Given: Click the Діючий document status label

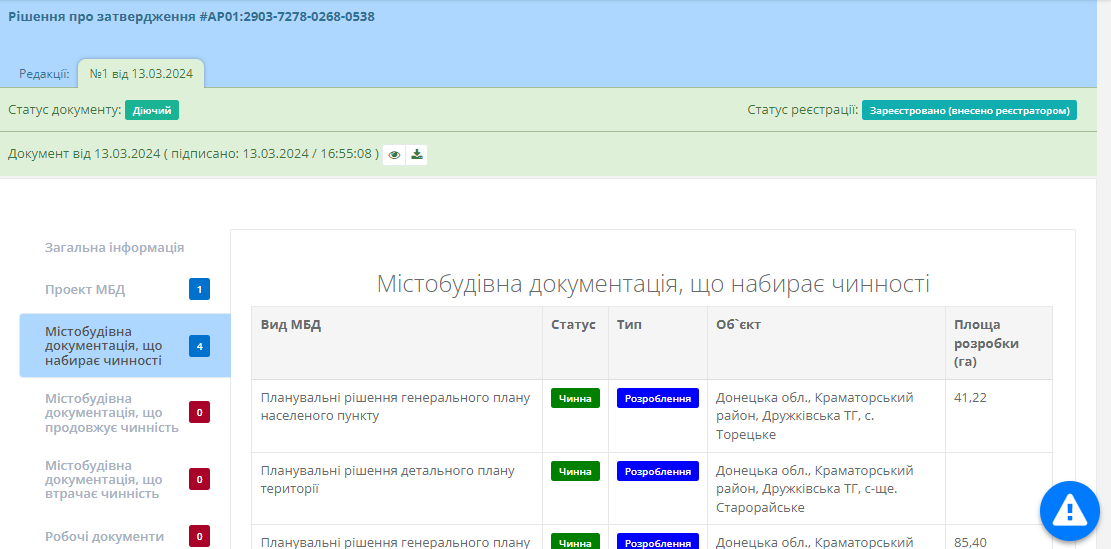Looking at the screenshot, I should click(152, 110).
